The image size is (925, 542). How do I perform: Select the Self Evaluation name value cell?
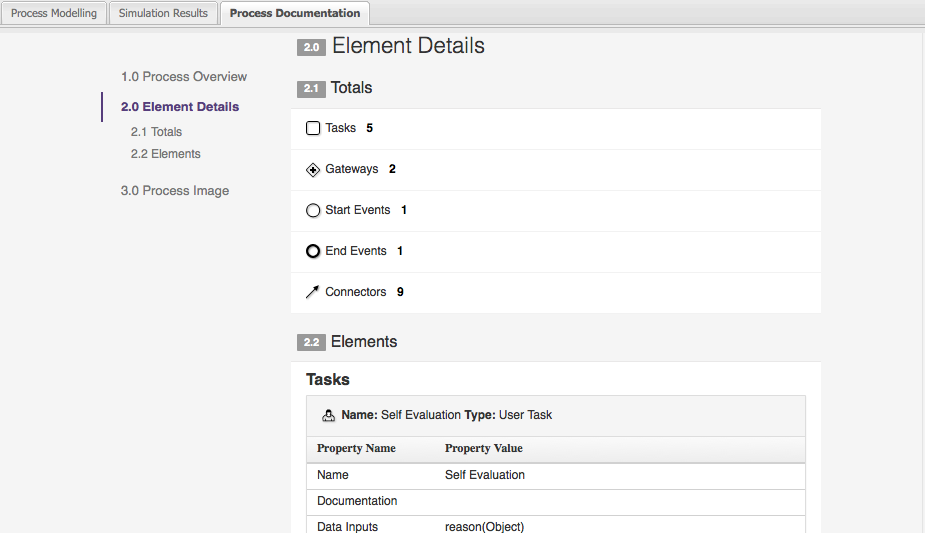click(485, 475)
